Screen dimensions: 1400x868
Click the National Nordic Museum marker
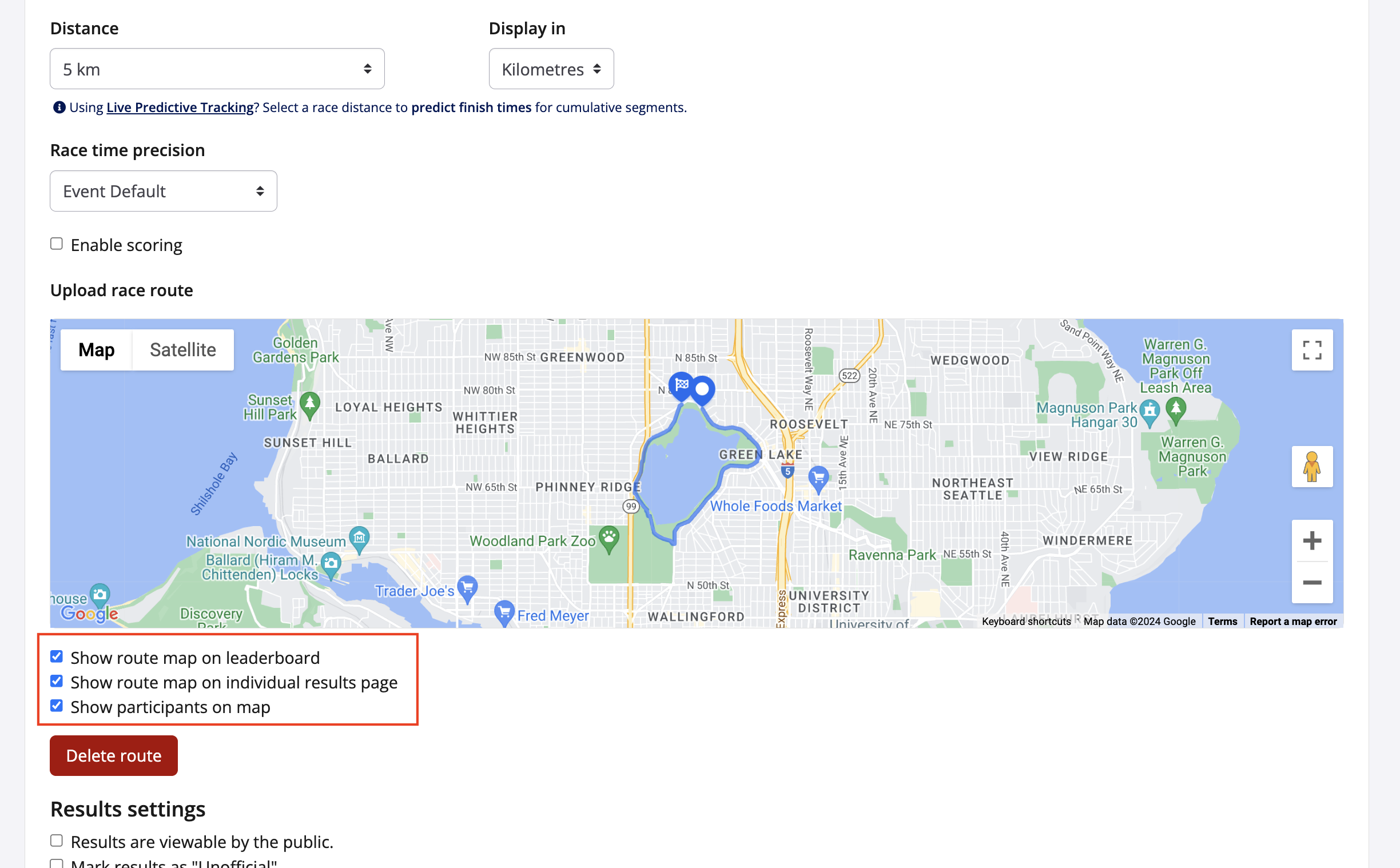[359, 539]
